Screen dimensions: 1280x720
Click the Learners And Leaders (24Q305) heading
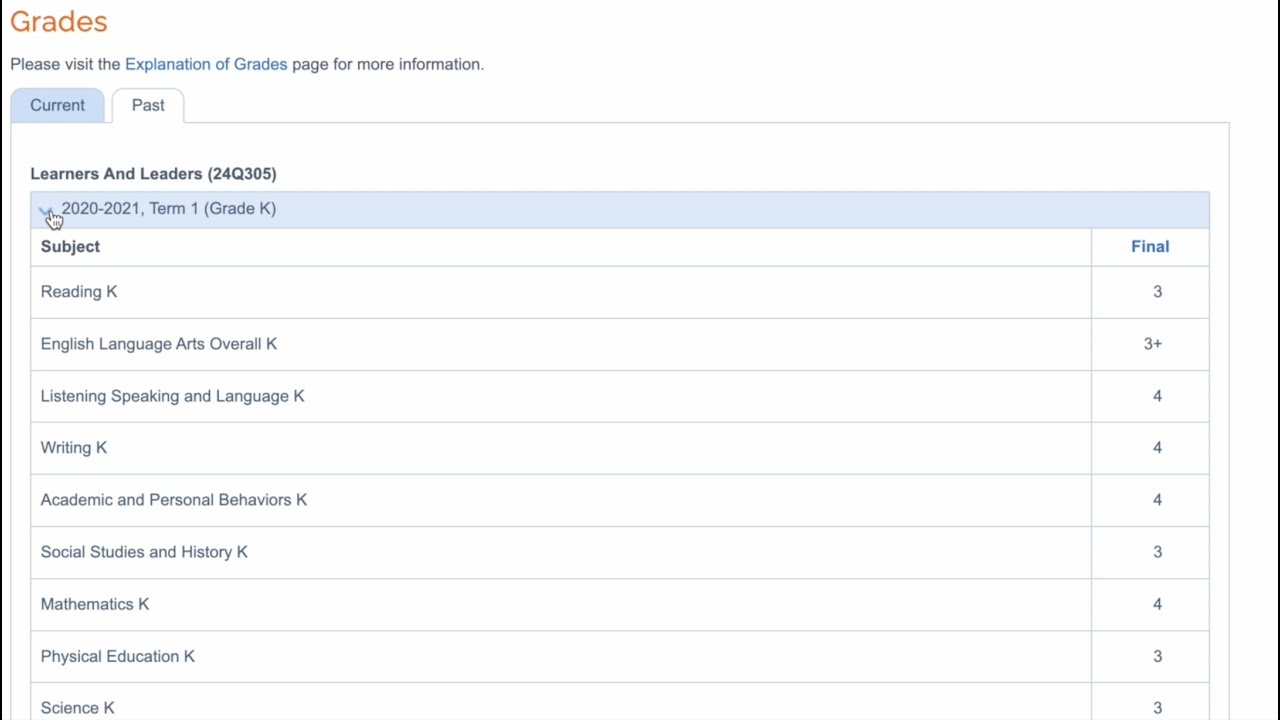153,173
